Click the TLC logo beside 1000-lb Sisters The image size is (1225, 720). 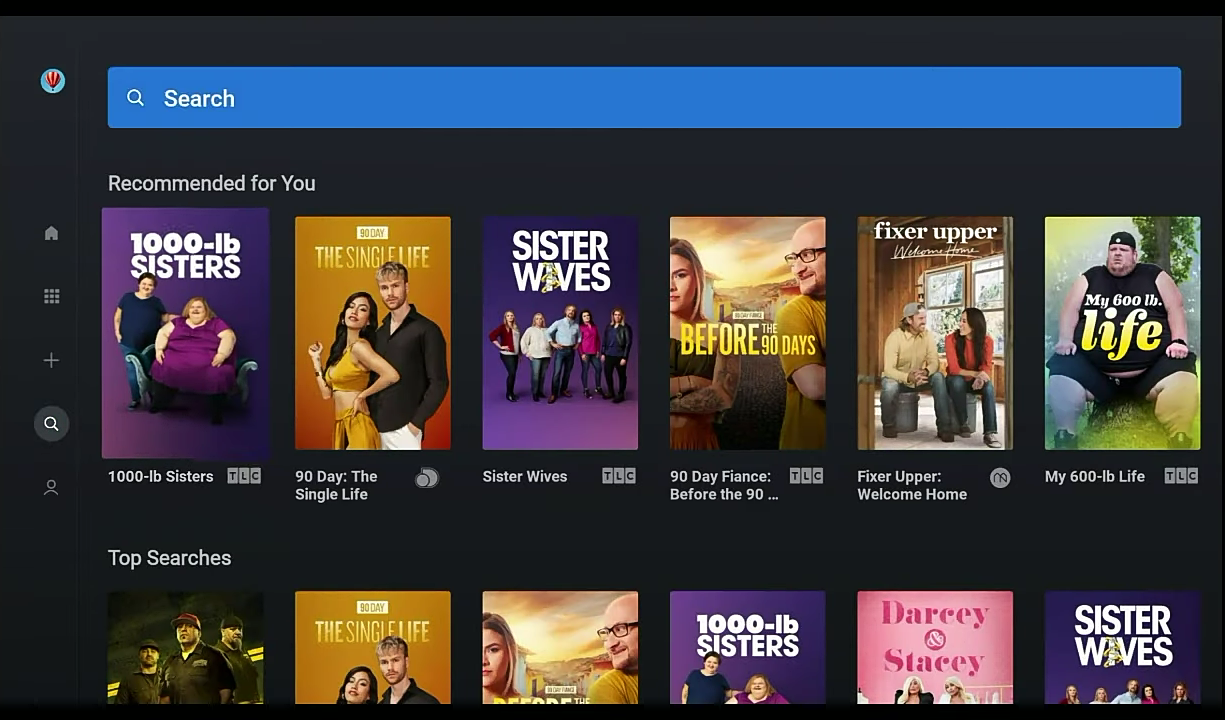point(244,476)
